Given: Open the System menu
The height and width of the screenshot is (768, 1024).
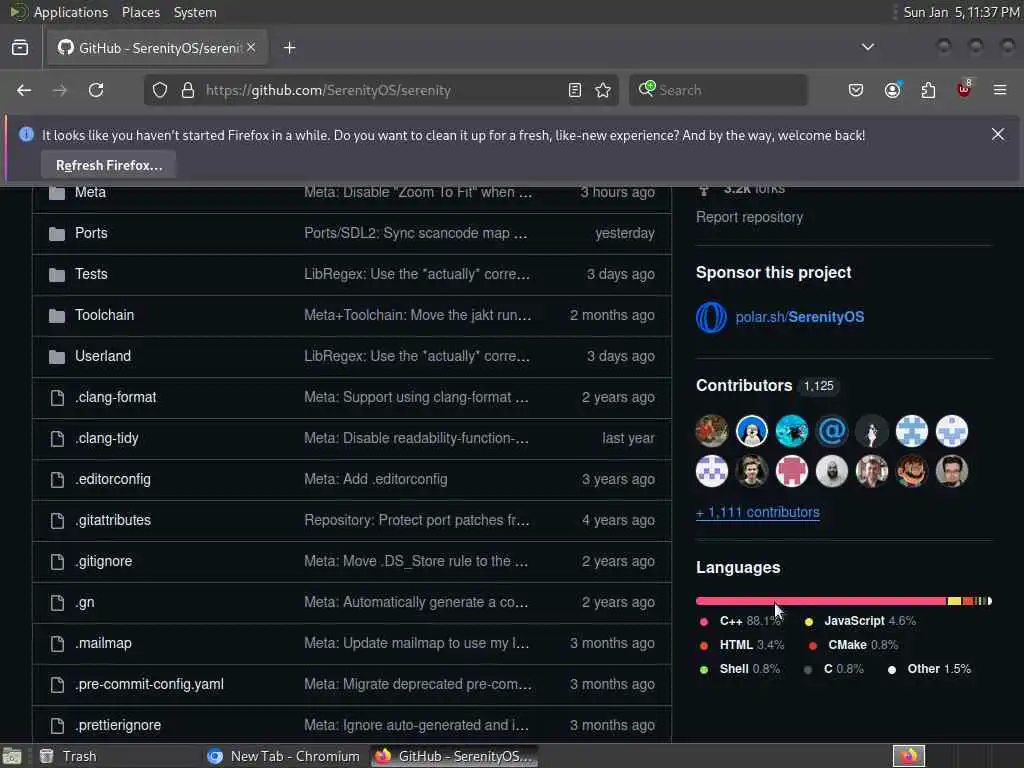Looking at the screenshot, I should (x=195, y=12).
